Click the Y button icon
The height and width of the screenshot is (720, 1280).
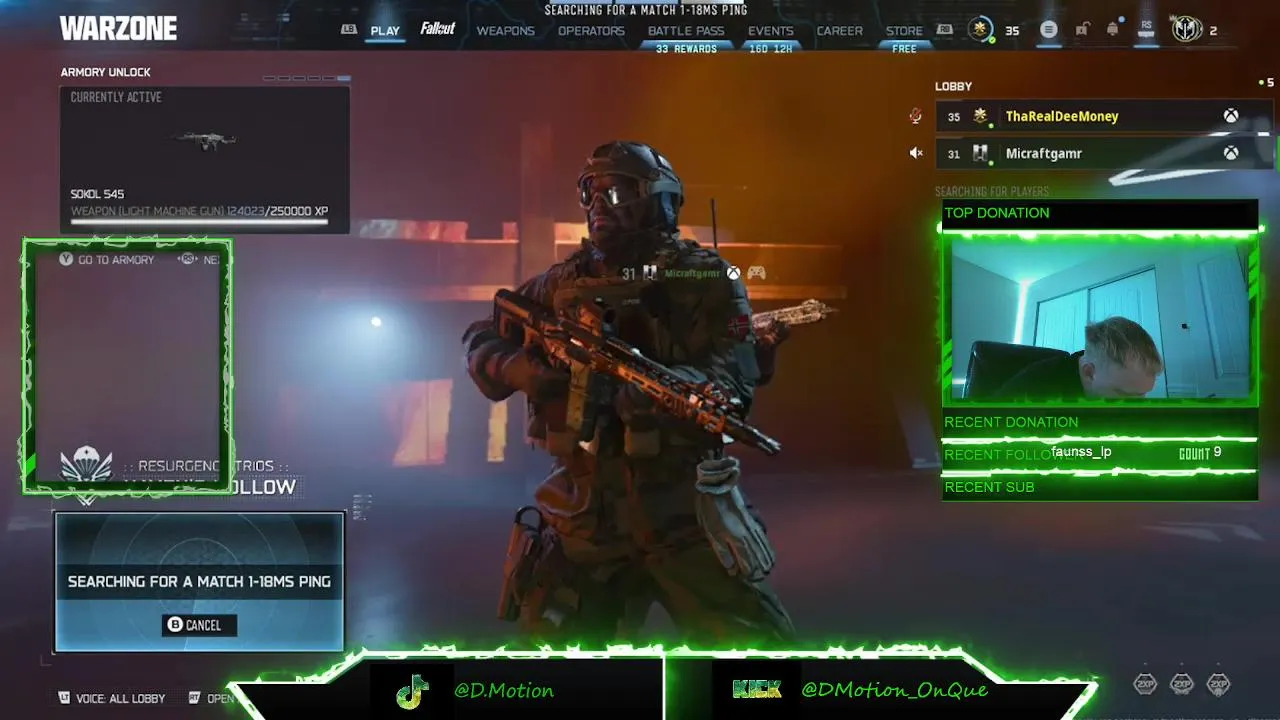pyautogui.click(x=66, y=259)
